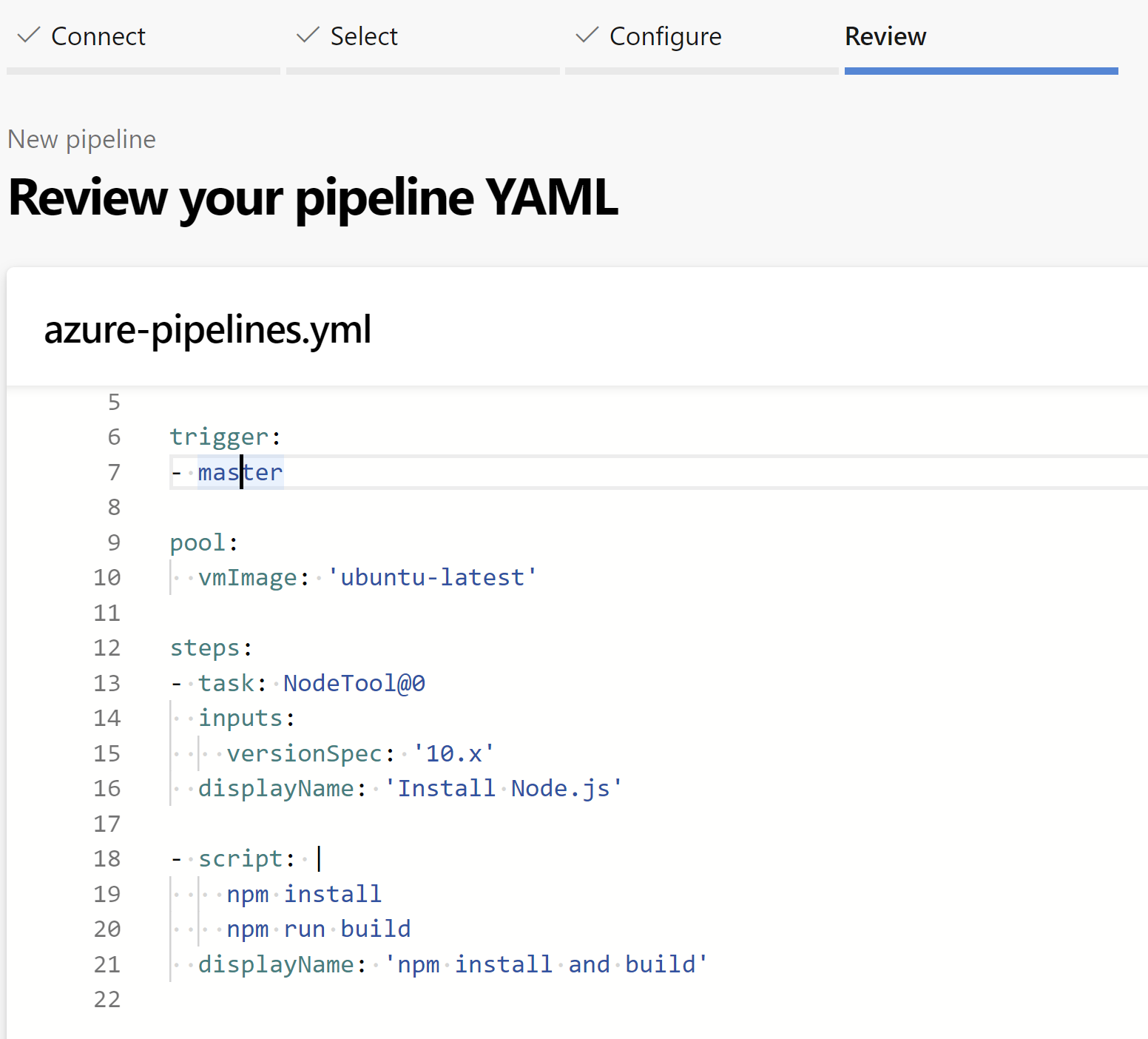Click the versionSpec value '10.x'
This screenshot has height=1039, width=1148.
pos(453,753)
